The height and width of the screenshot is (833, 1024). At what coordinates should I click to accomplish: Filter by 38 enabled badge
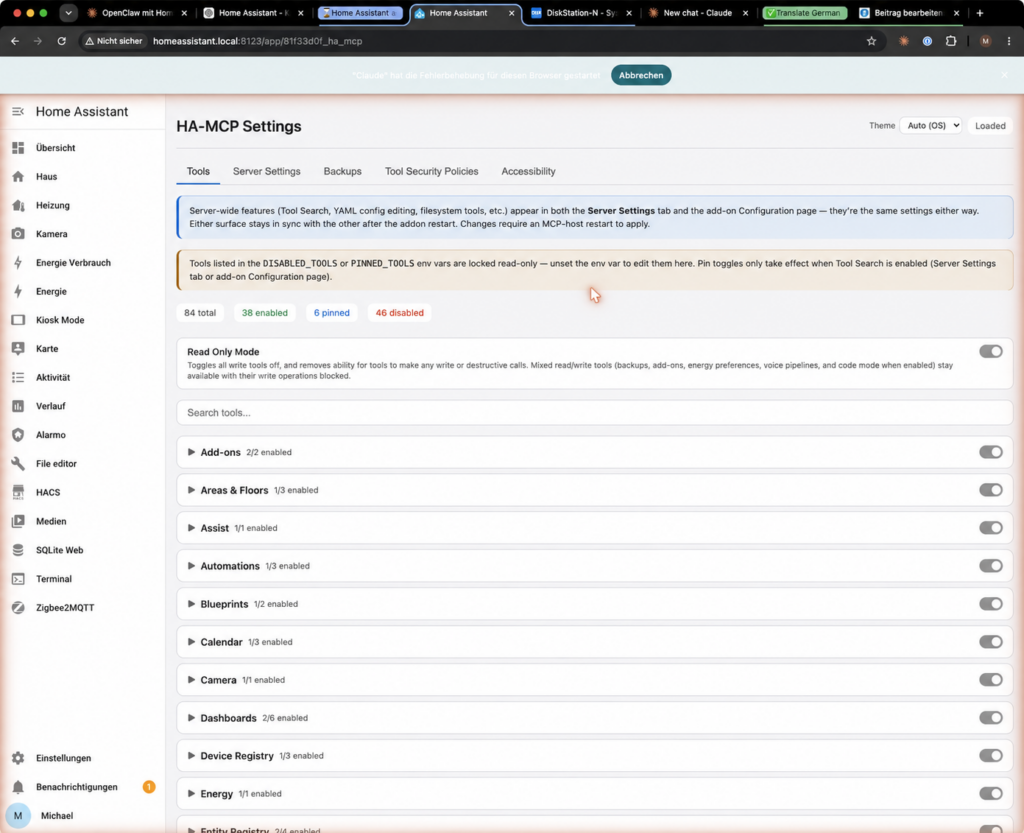264,313
